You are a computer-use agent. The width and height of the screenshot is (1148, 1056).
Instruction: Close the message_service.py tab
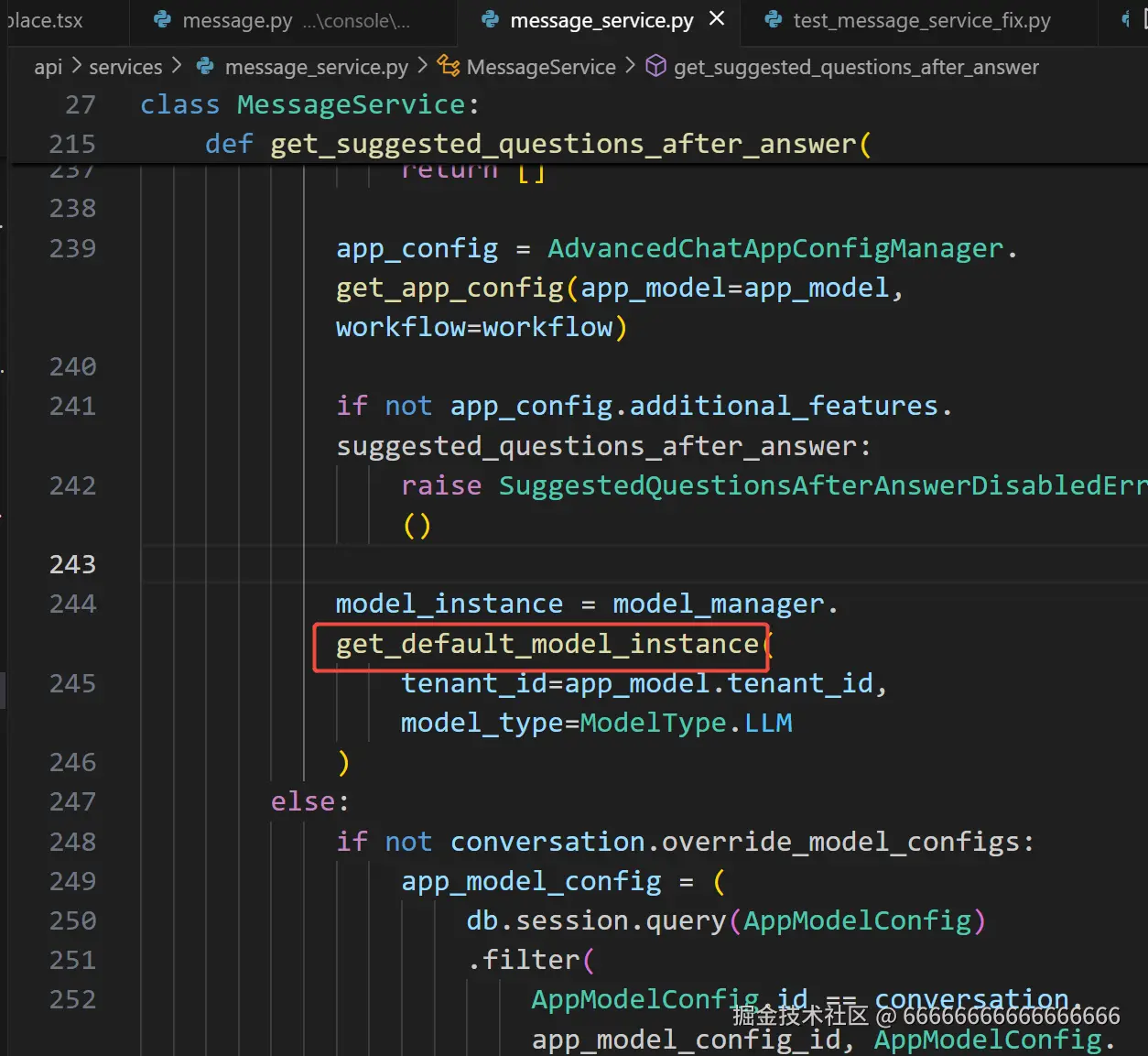pyautogui.click(x=718, y=18)
